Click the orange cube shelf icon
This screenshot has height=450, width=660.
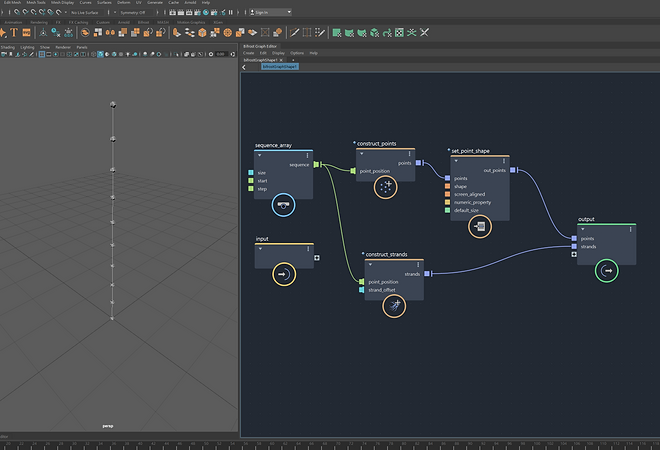tap(202, 32)
